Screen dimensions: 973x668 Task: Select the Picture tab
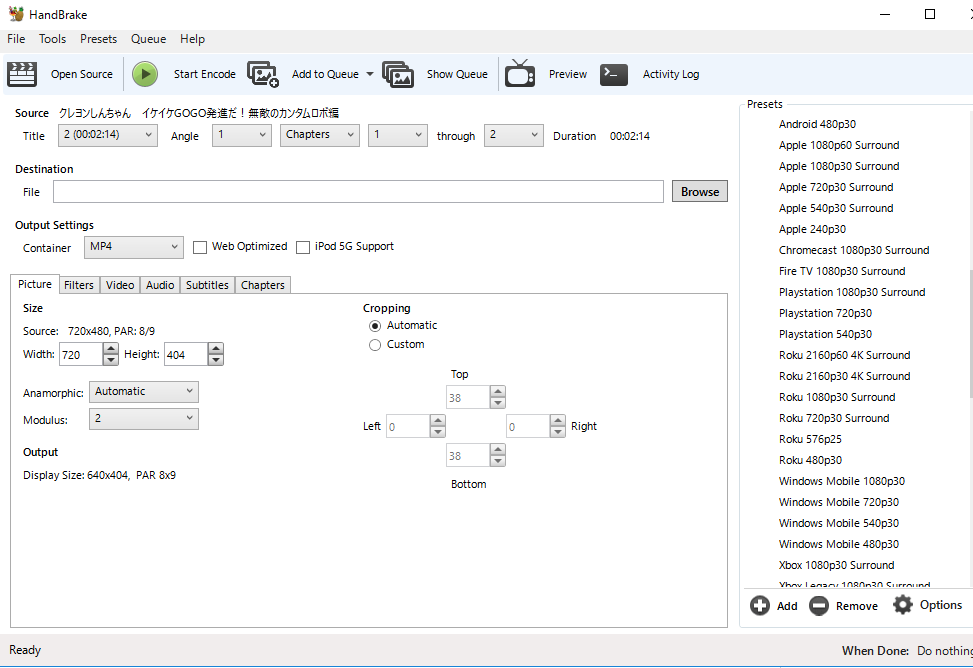coord(35,284)
